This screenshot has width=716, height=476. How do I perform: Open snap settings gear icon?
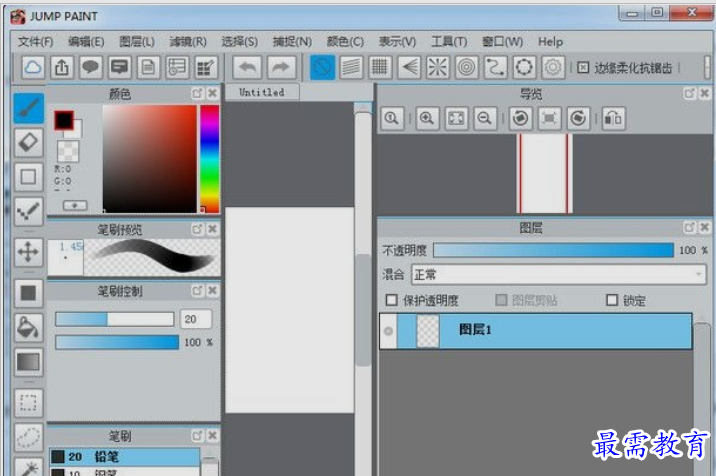pyautogui.click(x=553, y=68)
